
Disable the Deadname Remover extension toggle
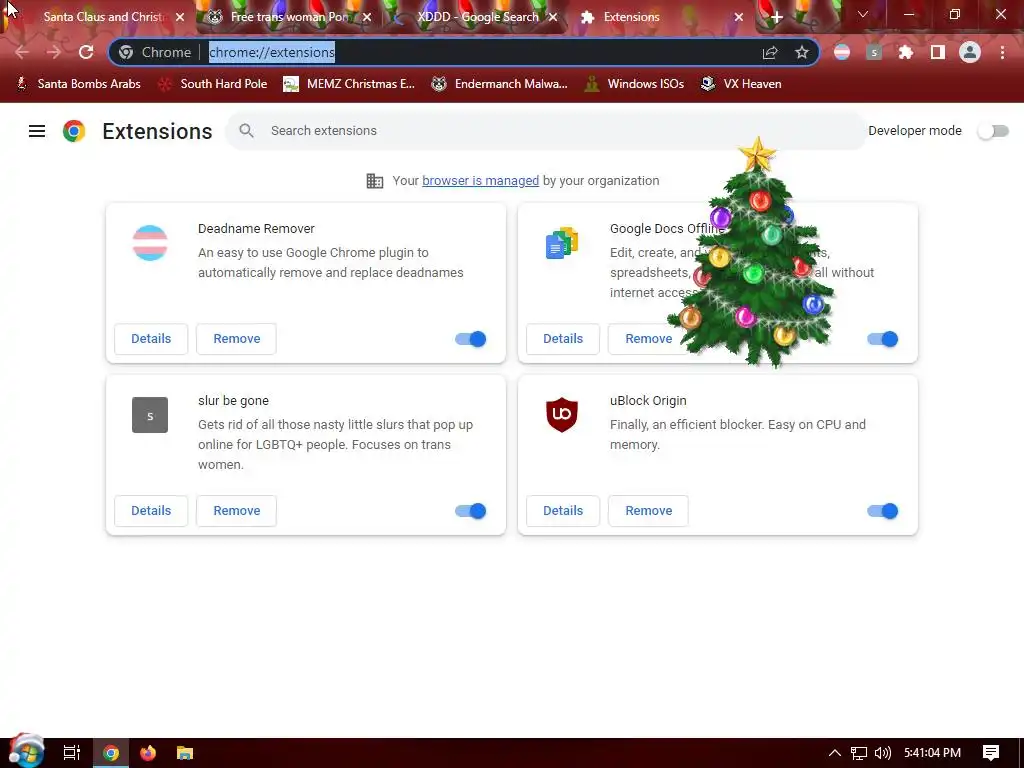(471, 339)
